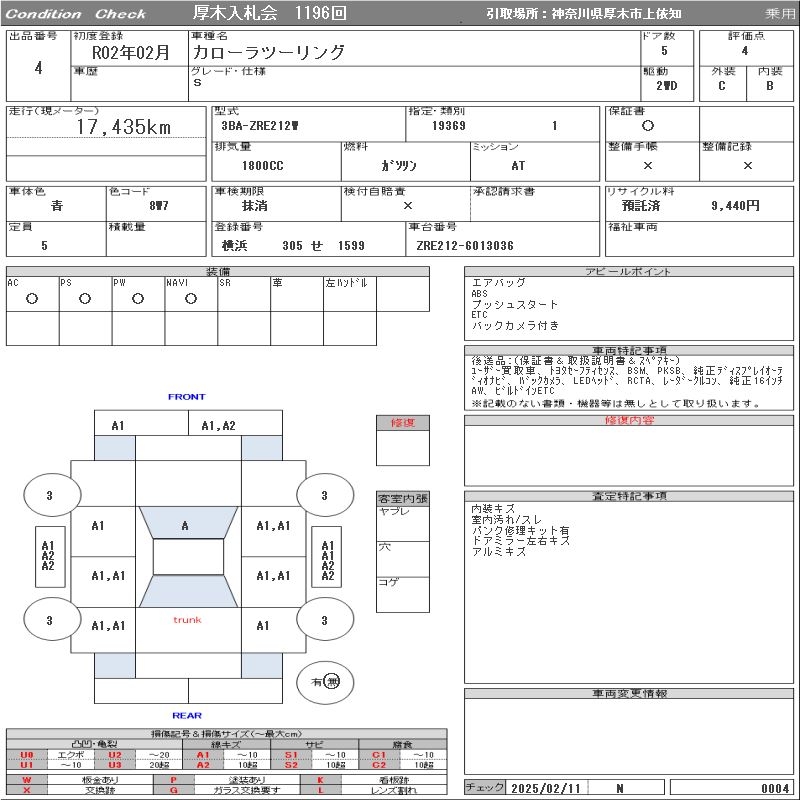Click the NAVI equipment circle mark
Viewport: 800px width, 800px height.
click(191, 298)
